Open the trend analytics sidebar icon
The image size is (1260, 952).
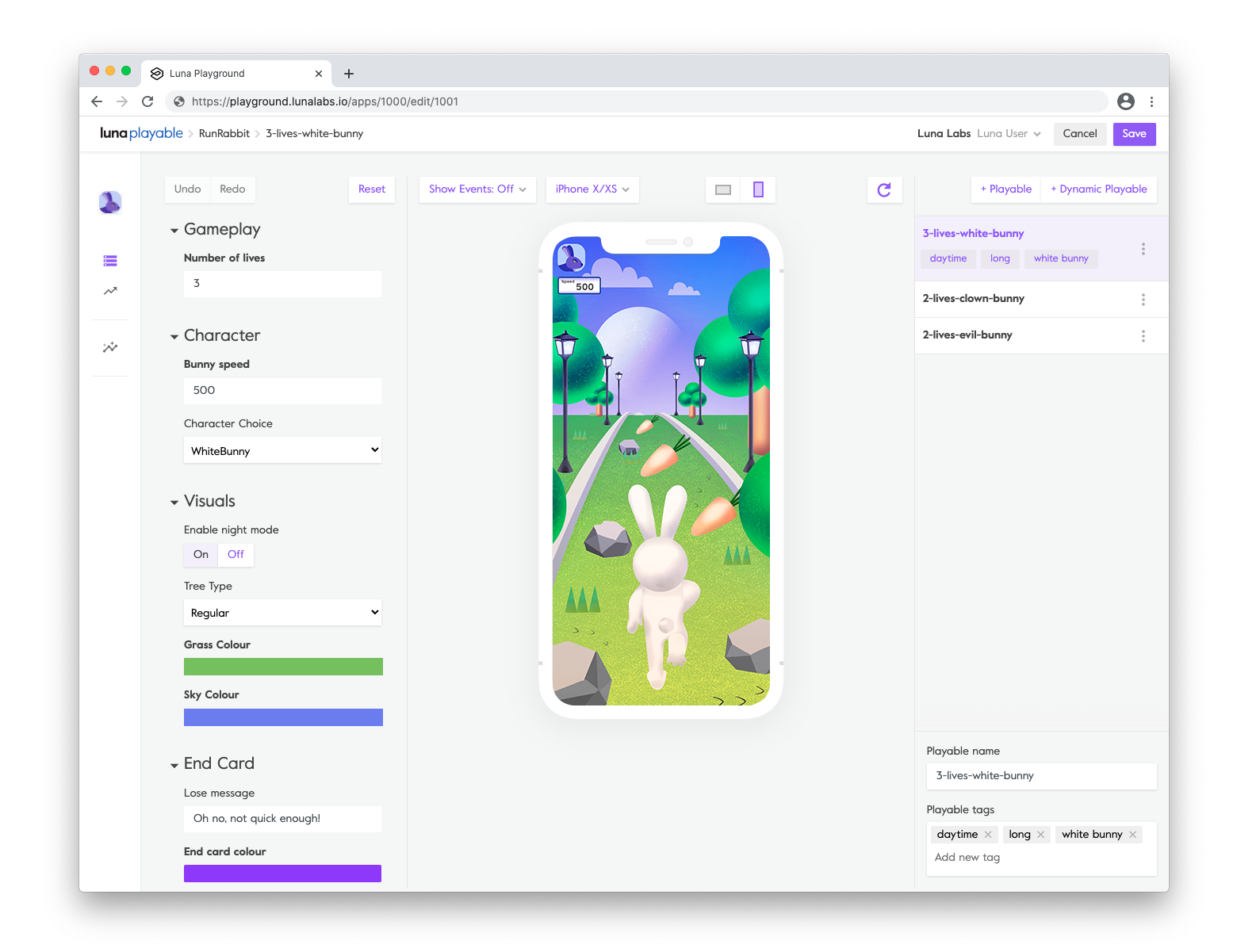tap(110, 291)
